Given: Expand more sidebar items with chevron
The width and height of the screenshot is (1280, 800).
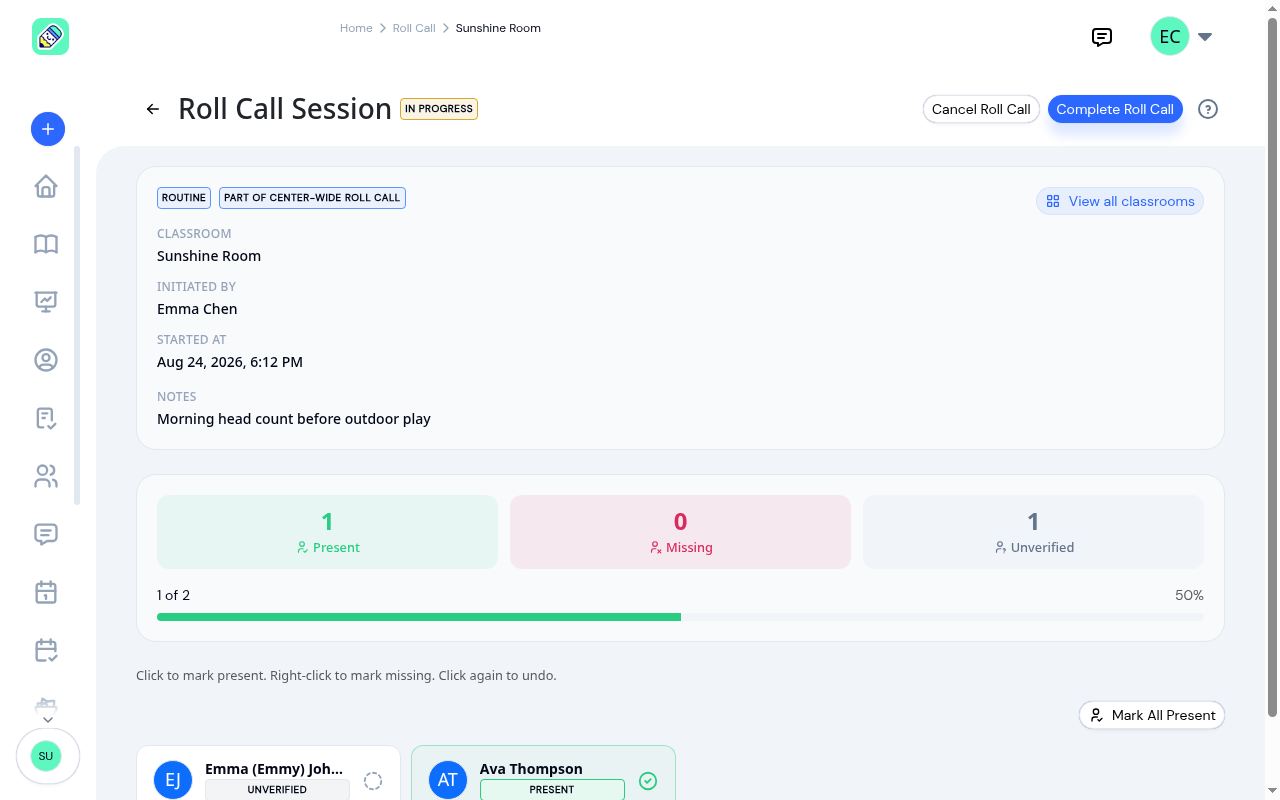Looking at the screenshot, I should (x=48, y=720).
